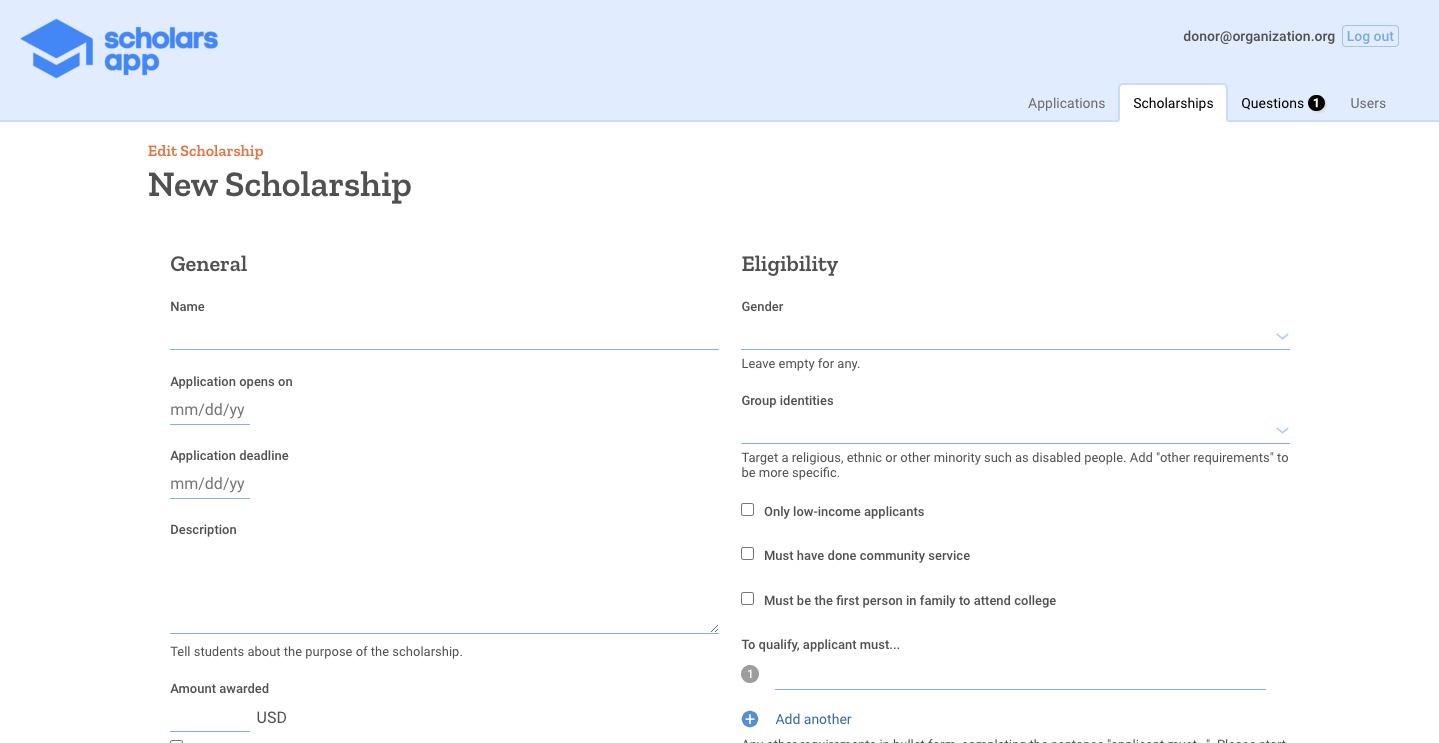
Task: Click the Application deadline date field
Action: tap(209, 483)
